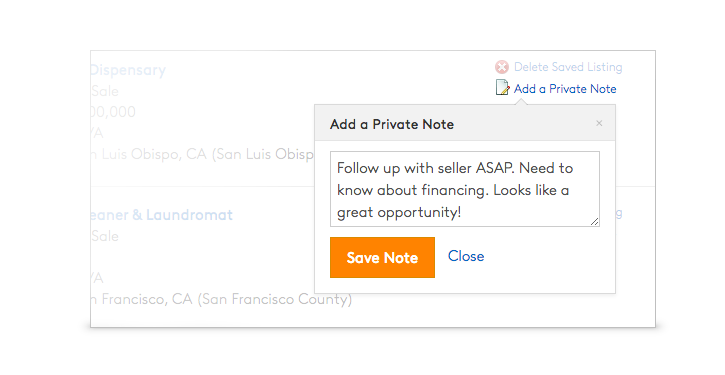Click the Sale label under Laundromat listing

pyautogui.click(x=105, y=236)
